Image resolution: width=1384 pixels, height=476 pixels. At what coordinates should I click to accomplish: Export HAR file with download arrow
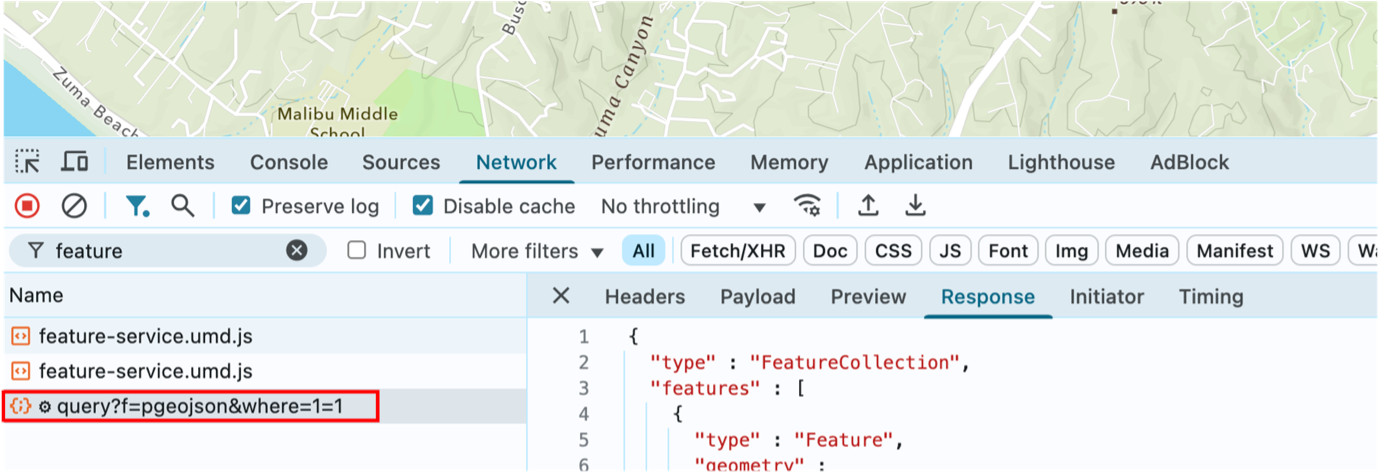(915, 206)
